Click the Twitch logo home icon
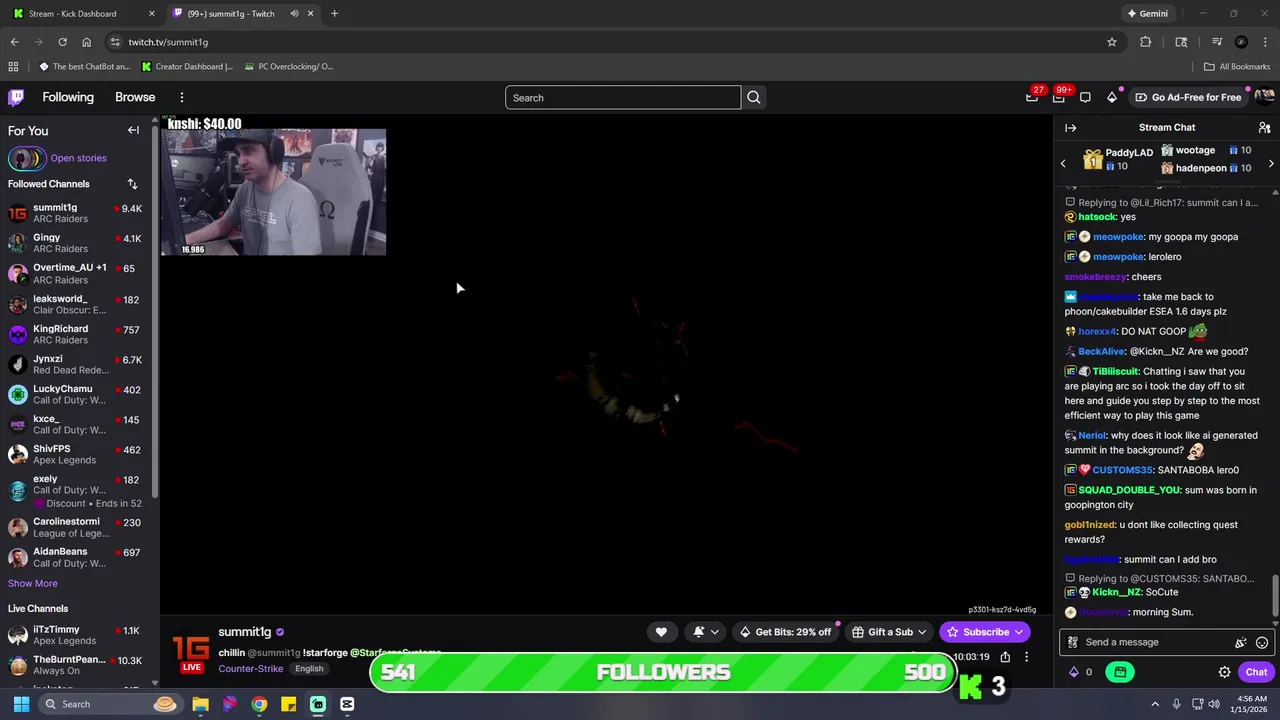This screenshot has width=1280, height=720. pyautogui.click(x=16, y=97)
